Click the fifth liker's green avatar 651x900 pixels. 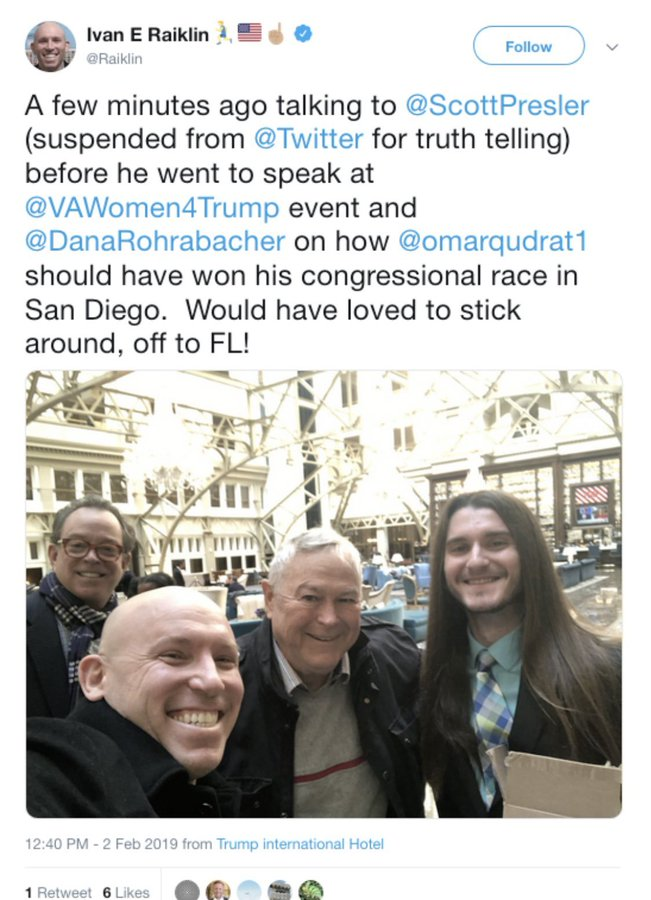coord(311,890)
